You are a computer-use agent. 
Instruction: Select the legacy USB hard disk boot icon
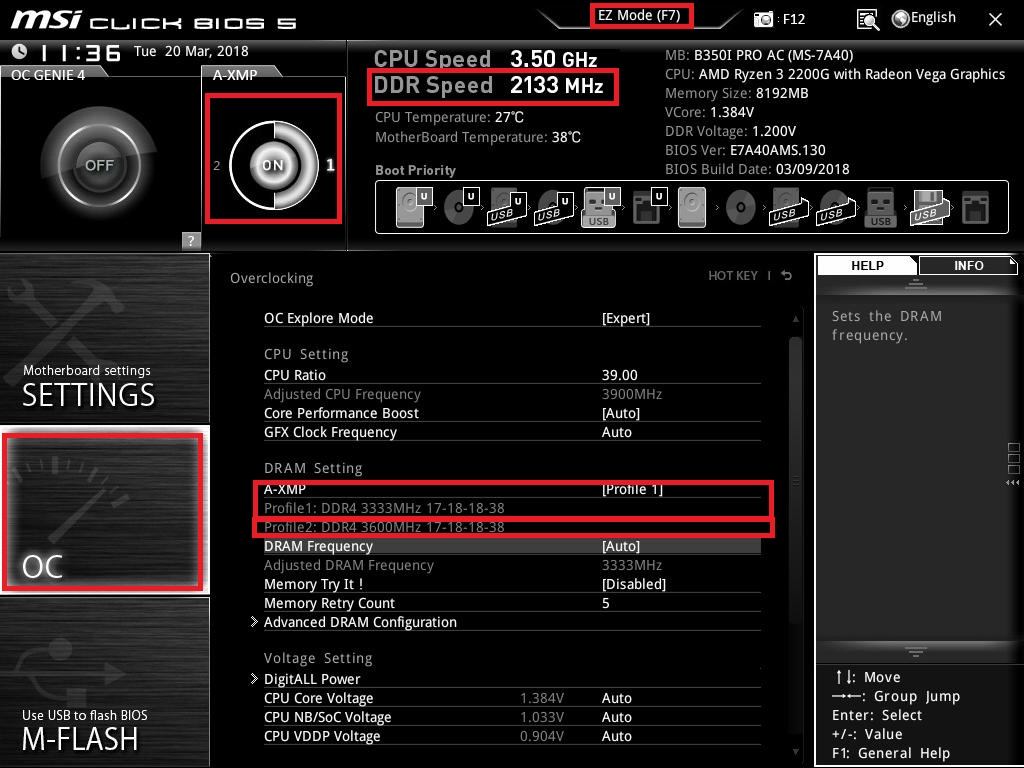pyautogui.click(x=788, y=207)
